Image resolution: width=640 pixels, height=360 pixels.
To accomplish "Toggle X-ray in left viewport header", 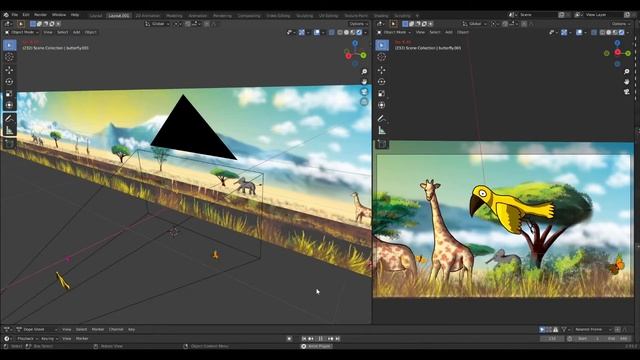I will [x=331, y=32].
